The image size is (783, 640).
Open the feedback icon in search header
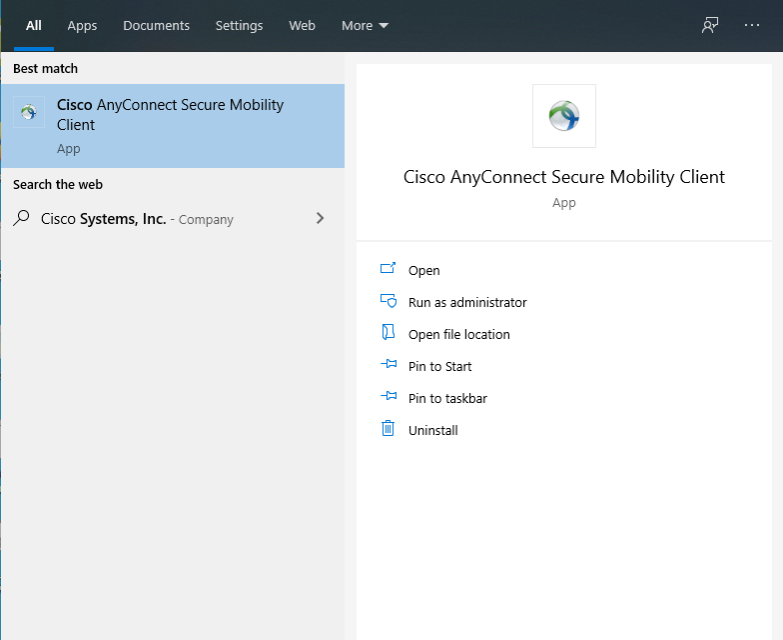(710, 26)
